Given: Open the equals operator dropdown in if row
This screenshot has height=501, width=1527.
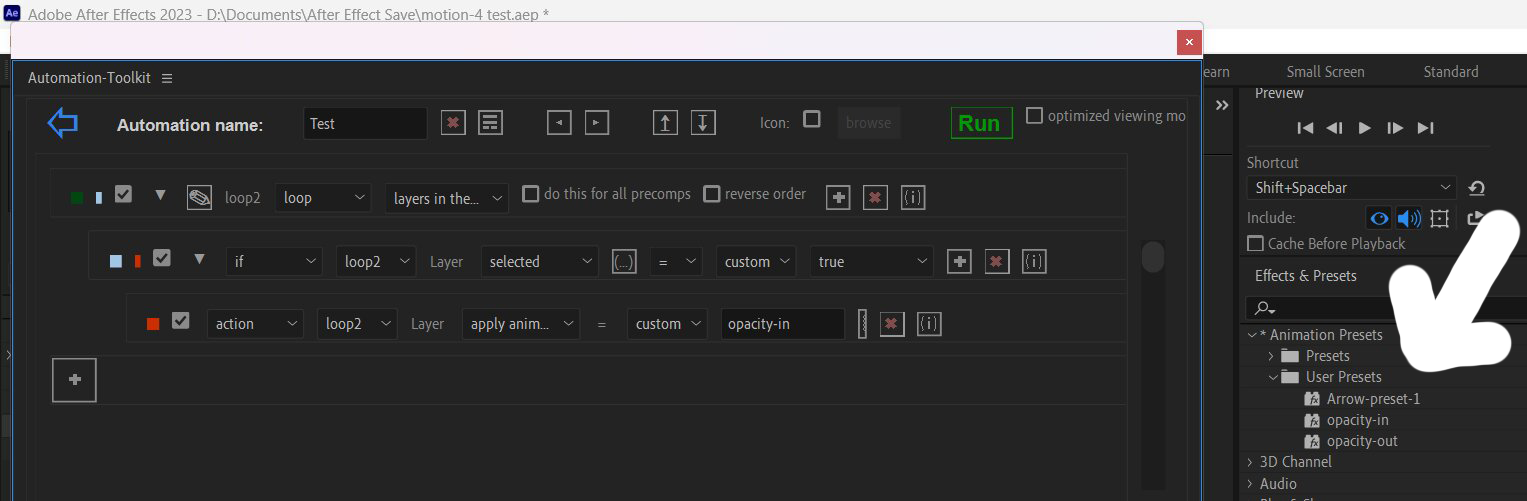Looking at the screenshot, I should pyautogui.click(x=676, y=262).
